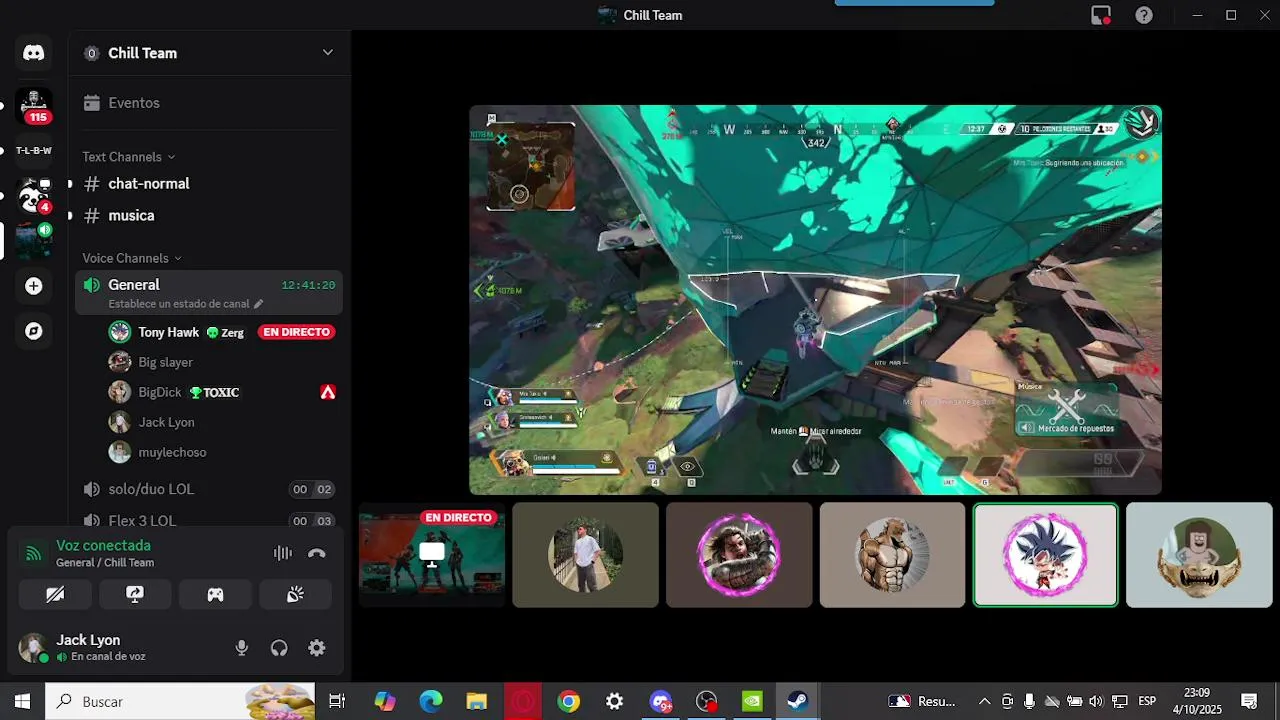Viewport: 1280px width, 720px height.
Task: Open Discord direct messages home icon
Action: pyautogui.click(x=34, y=53)
